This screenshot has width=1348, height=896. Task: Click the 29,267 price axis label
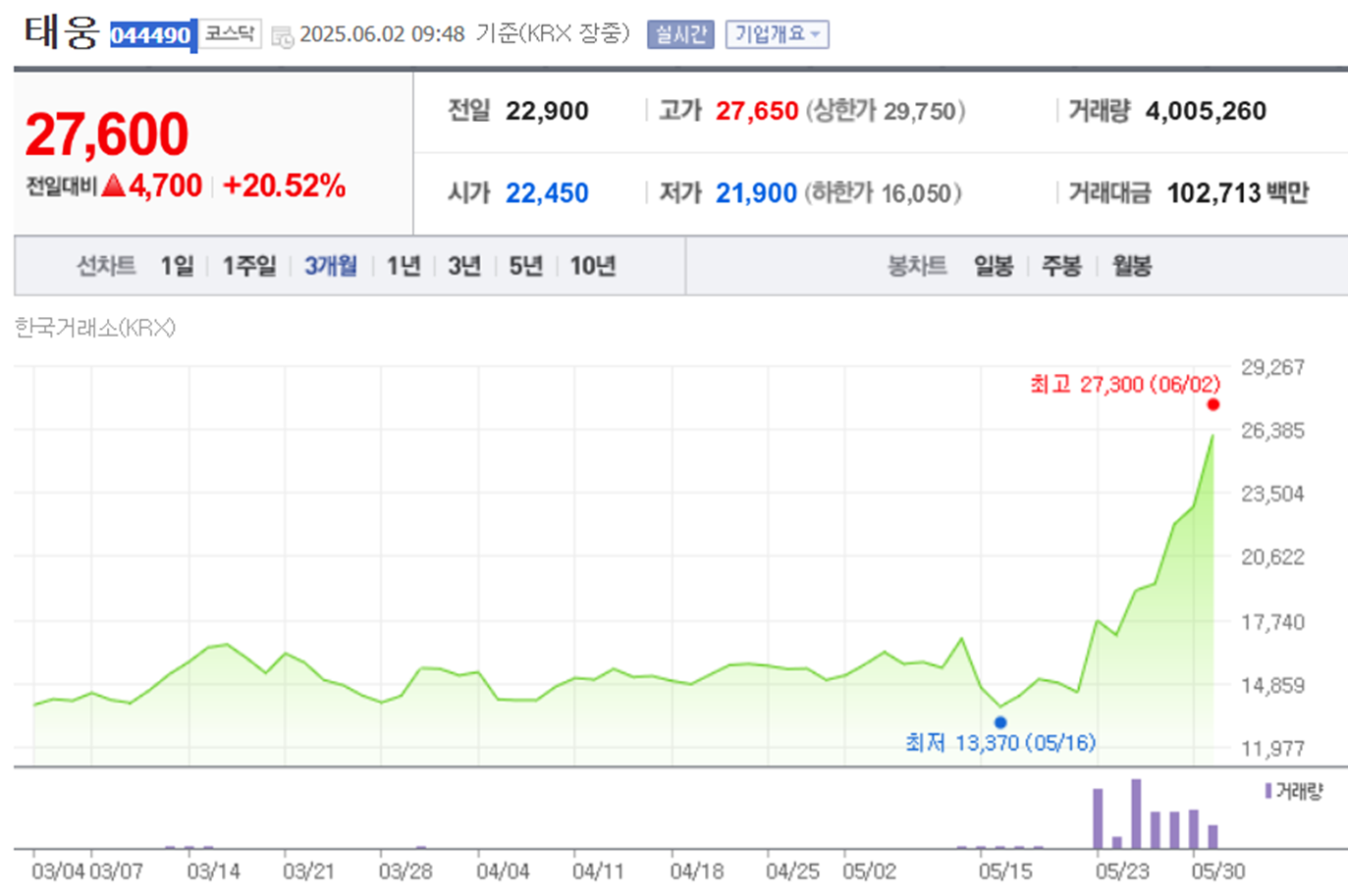point(1272,367)
